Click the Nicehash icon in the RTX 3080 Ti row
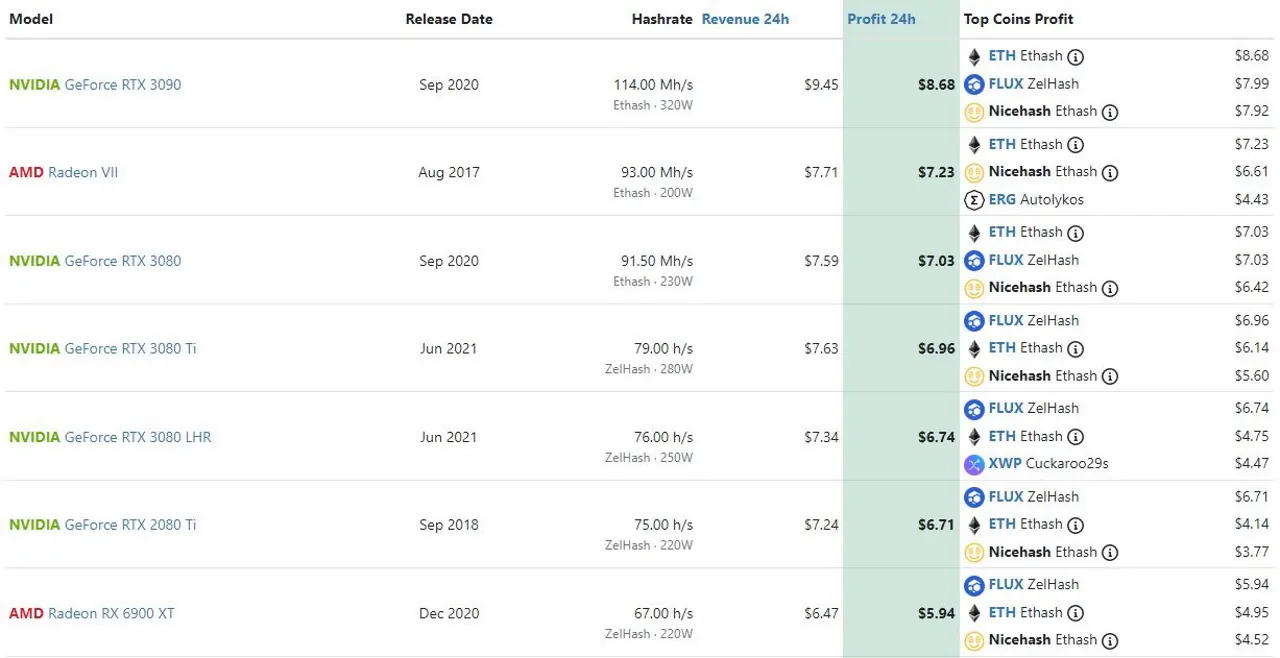Screen dimensions: 1280x658 [974, 377]
